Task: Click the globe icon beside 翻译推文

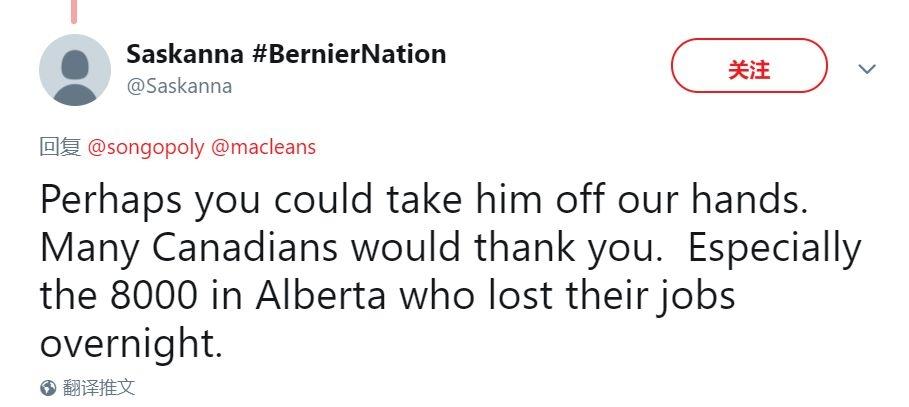Action: (x=47, y=388)
